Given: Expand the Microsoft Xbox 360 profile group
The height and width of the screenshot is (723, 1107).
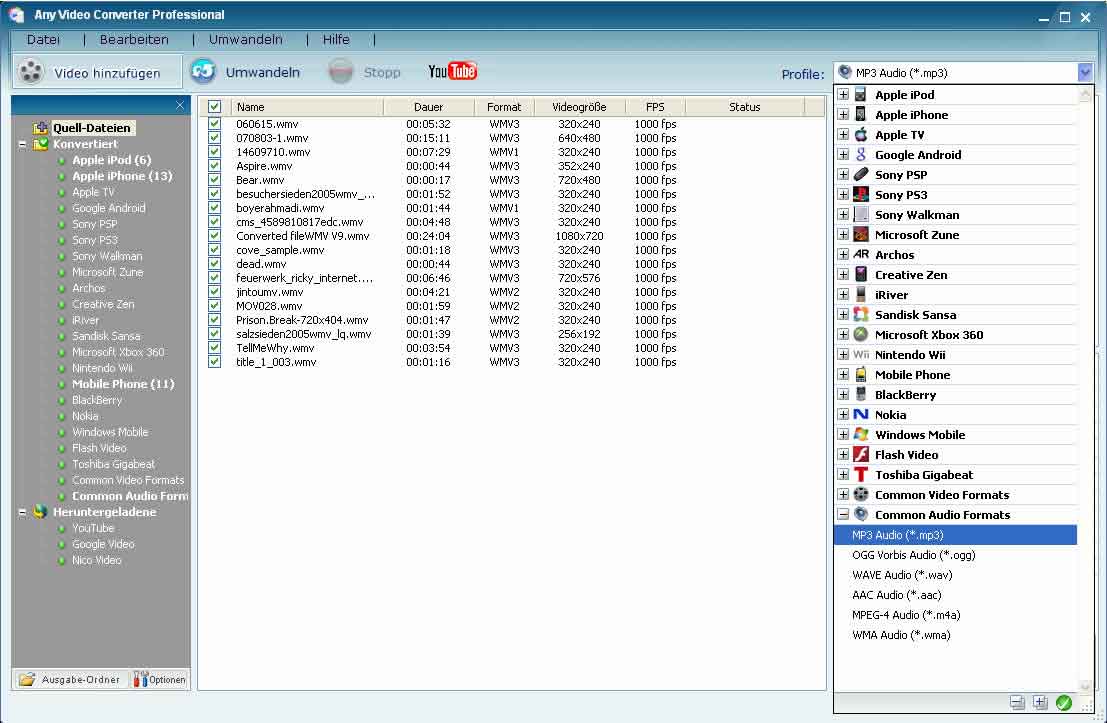Looking at the screenshot, I should pyautogui.click(x=843, y=335).
